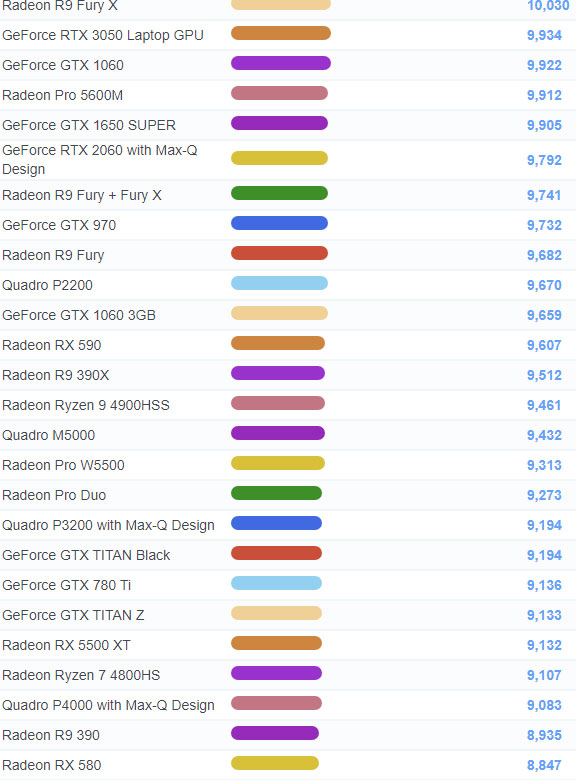Click the 9,922 score value
The image size is (576, 780).
544,65
